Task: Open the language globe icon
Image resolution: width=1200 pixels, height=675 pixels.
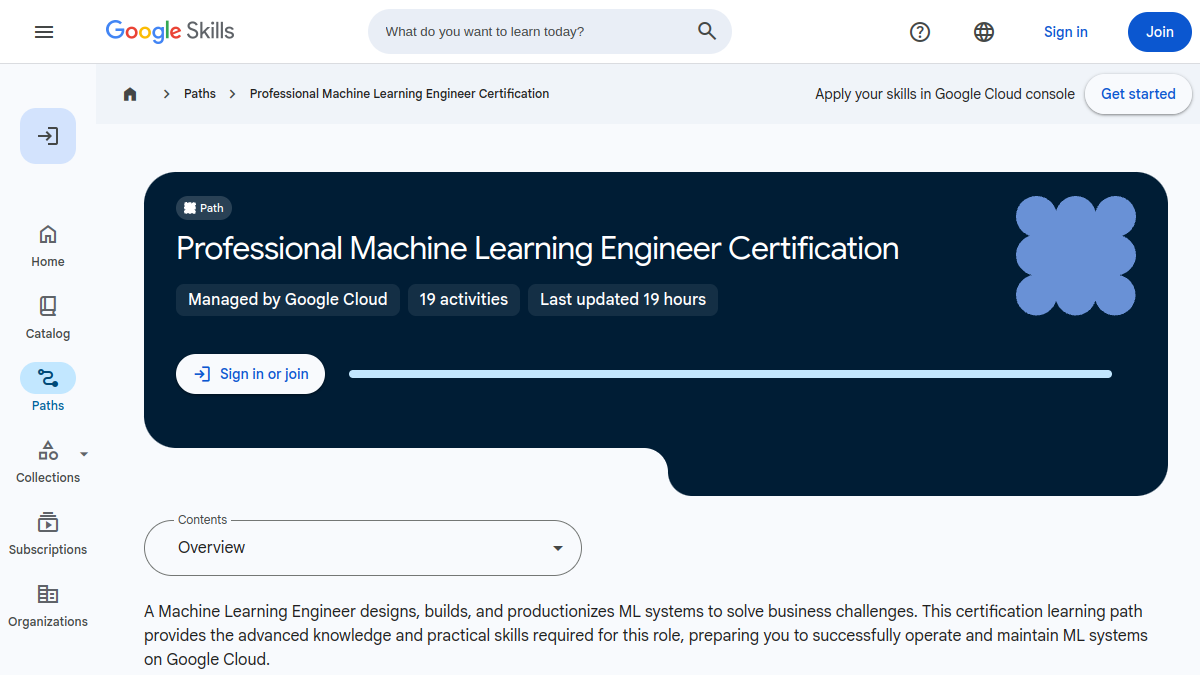Action: (984, 32)
